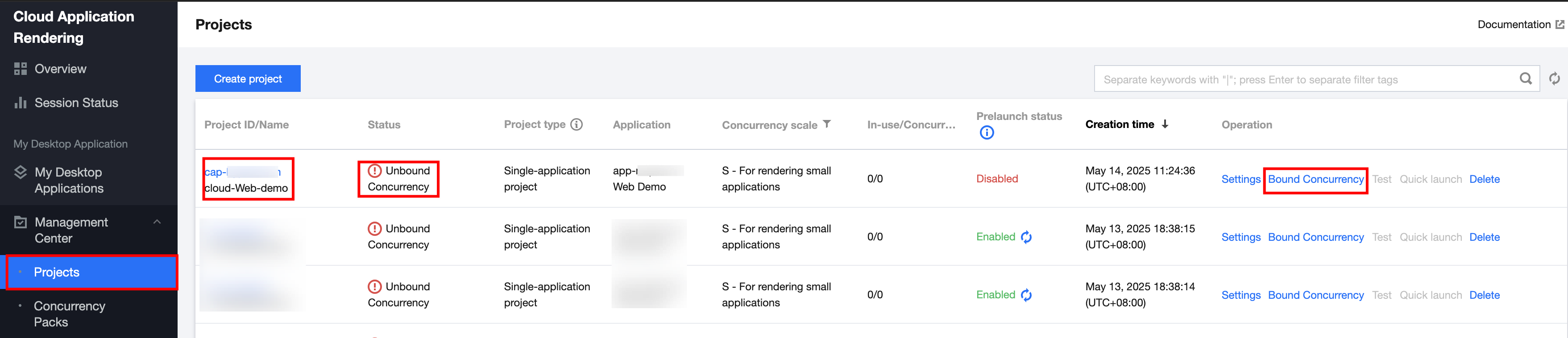Refresh prelaunch for May 13 18:38:14 project

(1026, 295)
